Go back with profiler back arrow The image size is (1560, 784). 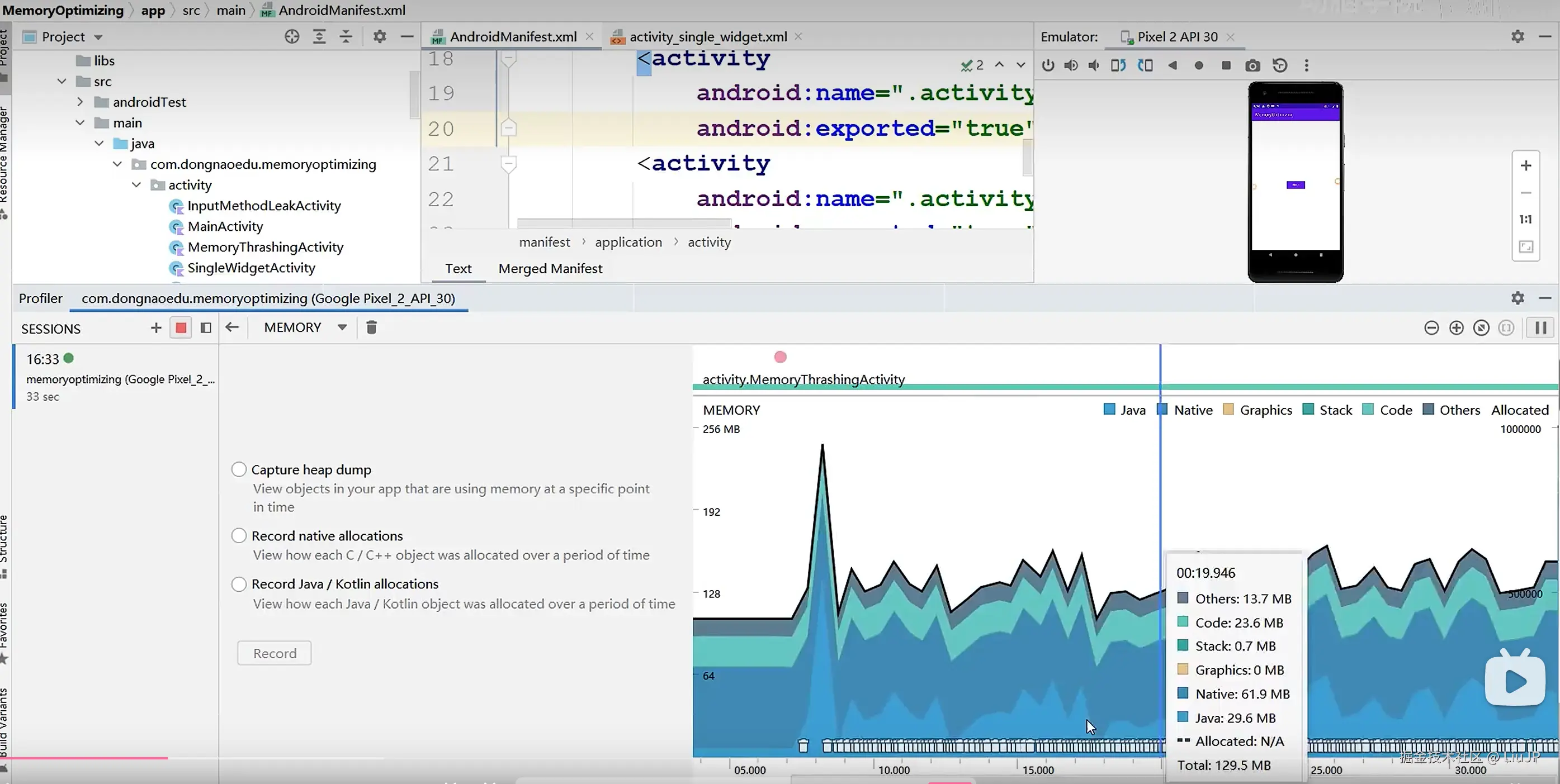coord(232,327)
